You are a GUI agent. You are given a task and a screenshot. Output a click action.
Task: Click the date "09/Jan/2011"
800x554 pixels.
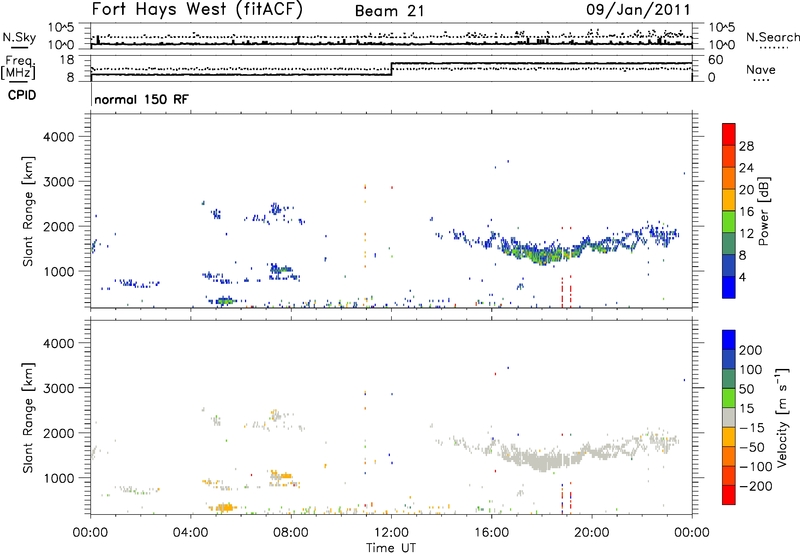pyautogui.click(x=638, y=9)
